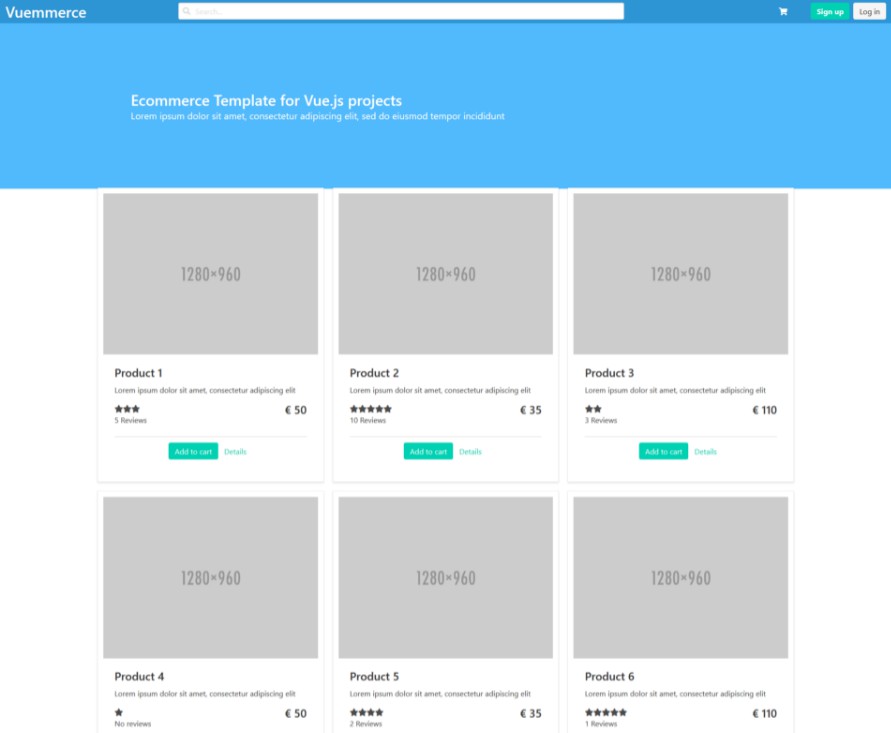Click the search magnifier icon
The image size is (891, 733).
click(186, 11)
